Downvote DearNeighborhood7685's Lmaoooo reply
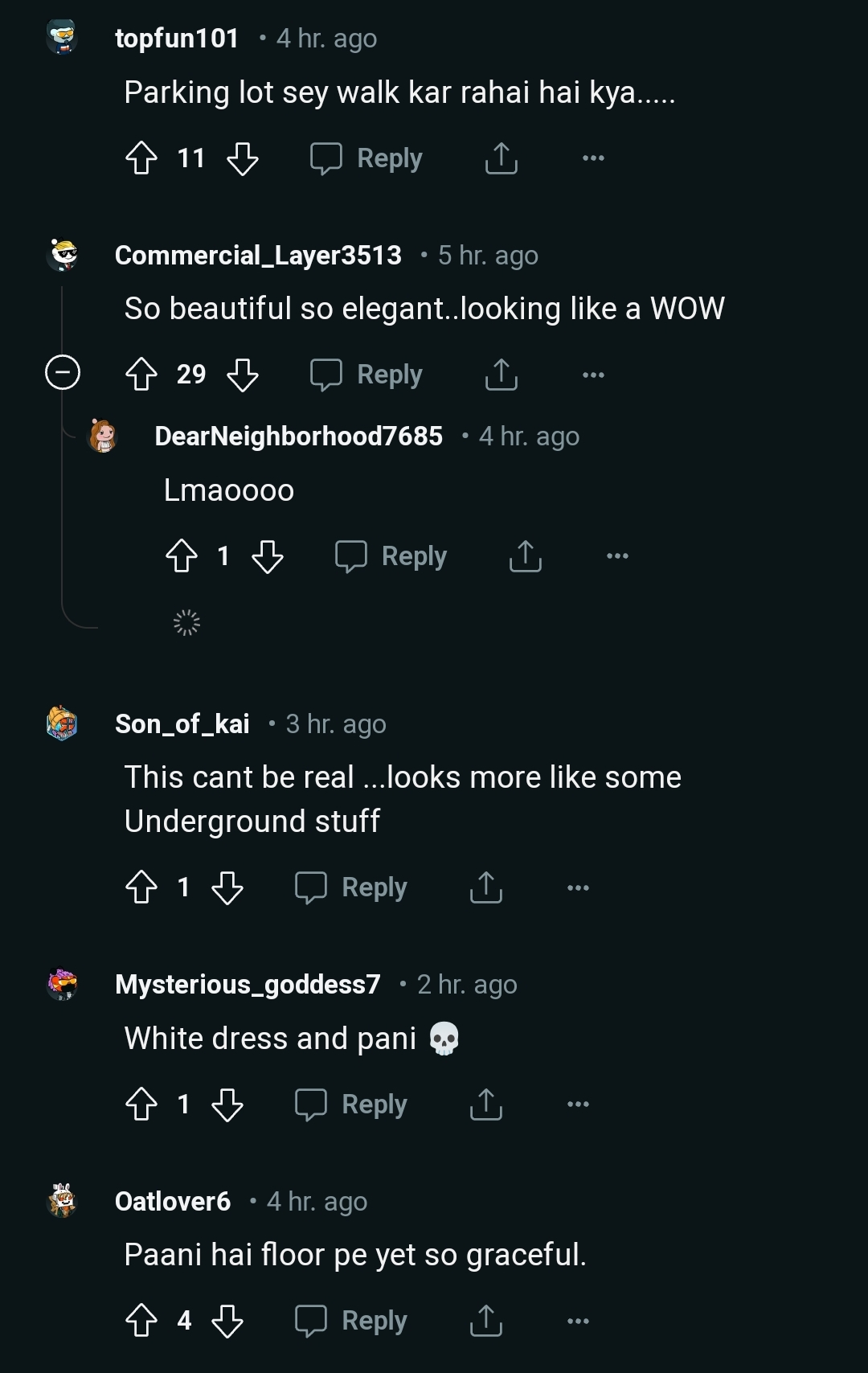The height and width of the screenshot is (1373, 868). pyautogui.click(x=267, y=556)
